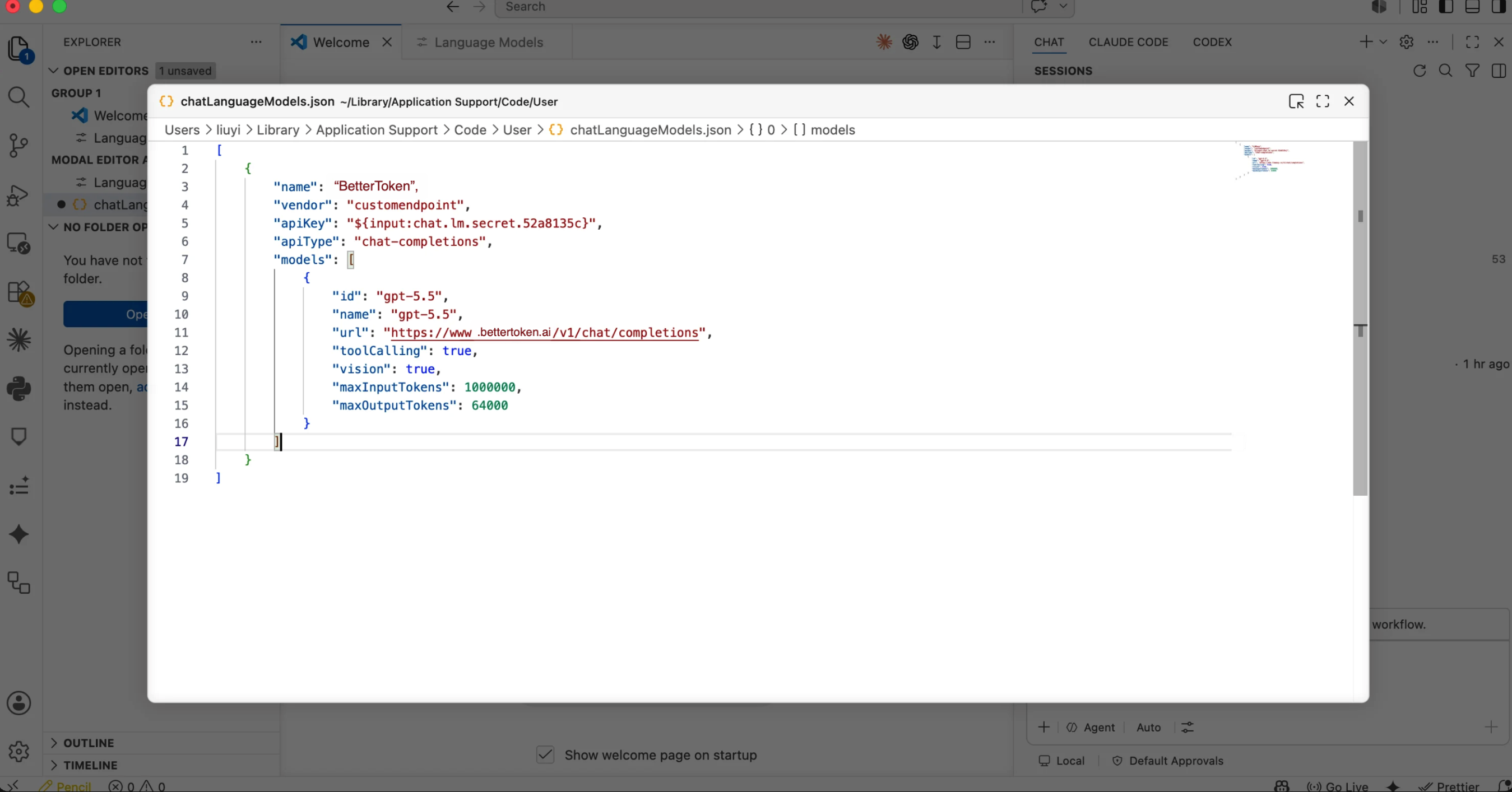Refresh the chat sessions list
1512x792 pixels.
(1420, 71)
